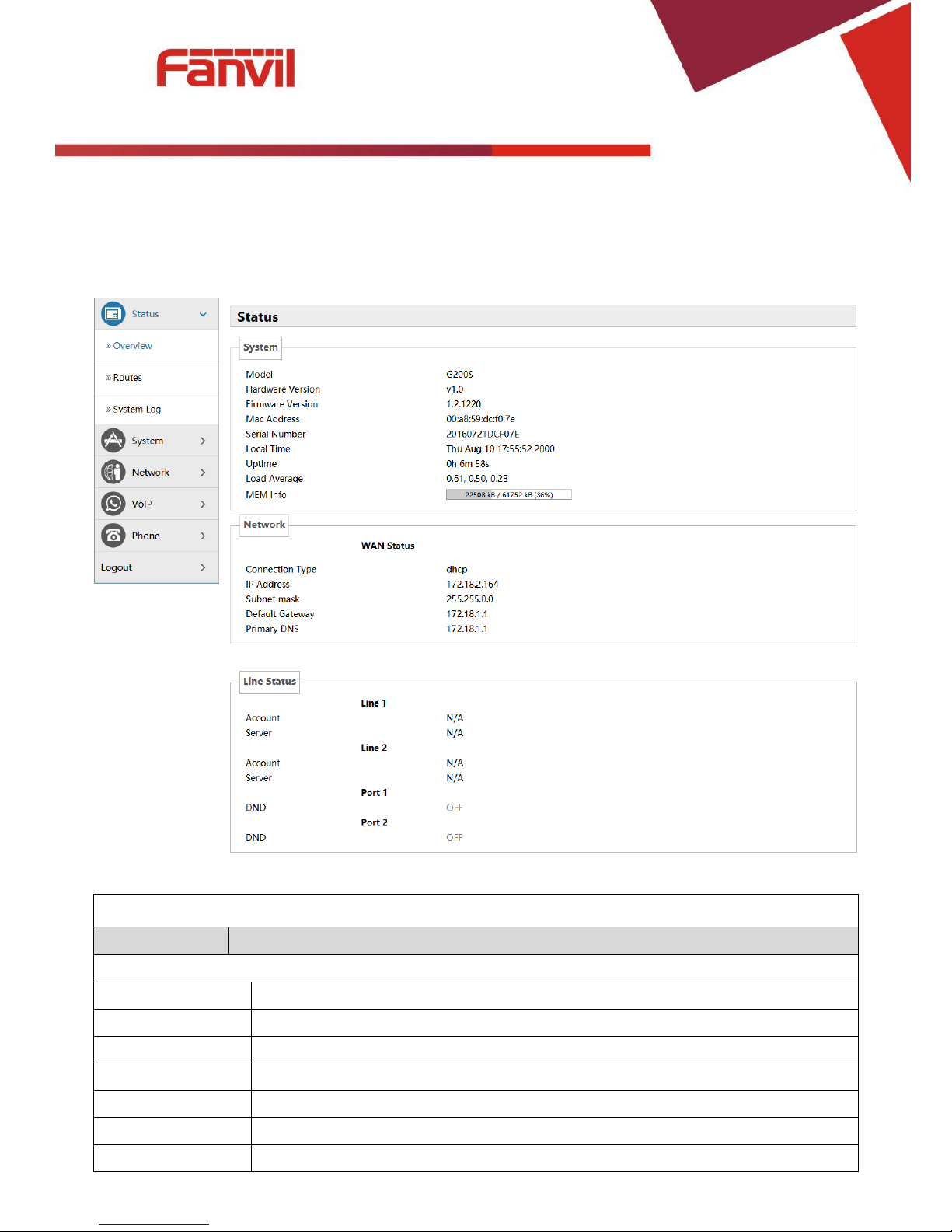
Task: Select the System menu label
Action: click(148, 441)
